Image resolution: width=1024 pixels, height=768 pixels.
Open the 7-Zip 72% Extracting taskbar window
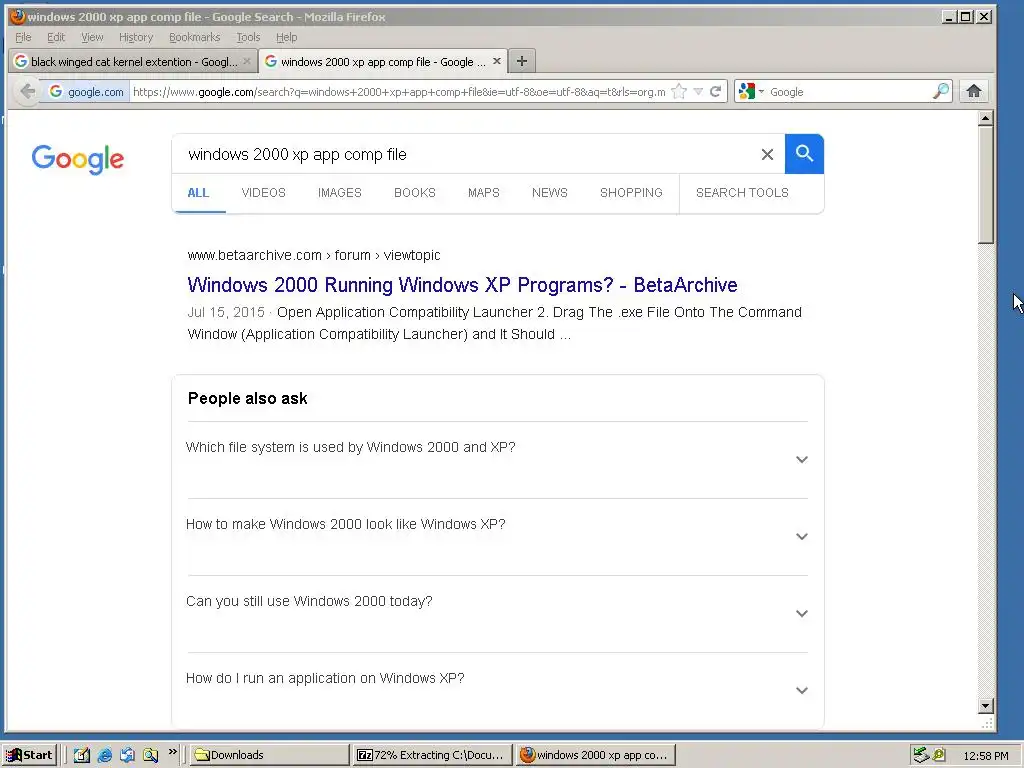pos(432,755)
